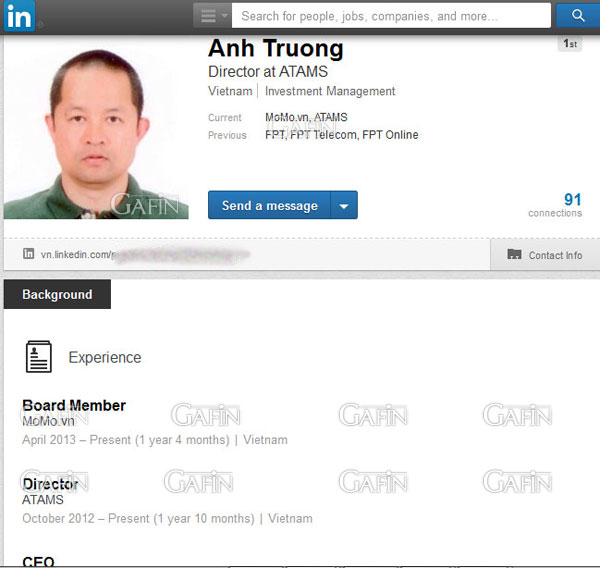The image size is (600, 568).
Task: Click the LinkedIn logo in the header
Action: tap(20, 16)
